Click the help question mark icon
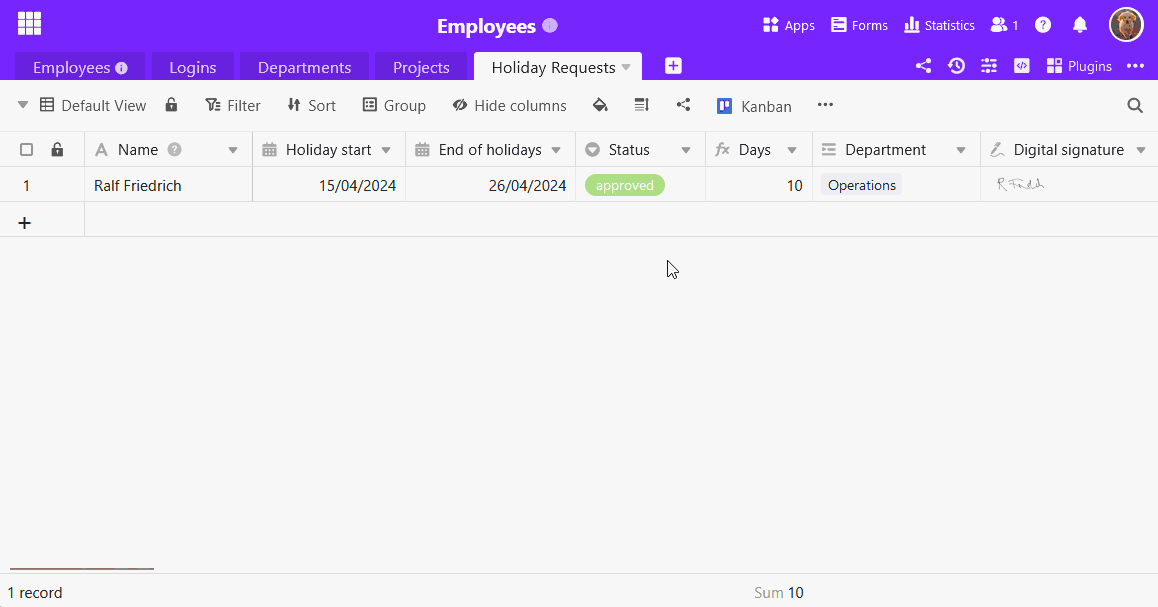This screenshot has width=1158, height=607. 1043,25
